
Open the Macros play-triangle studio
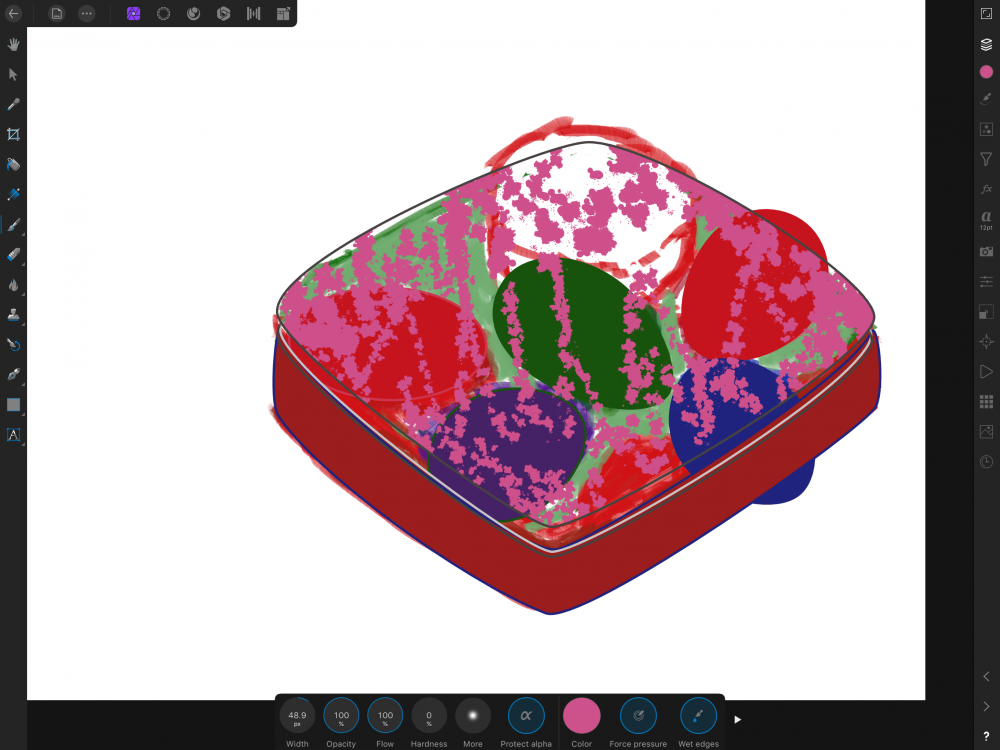(986, 372)
